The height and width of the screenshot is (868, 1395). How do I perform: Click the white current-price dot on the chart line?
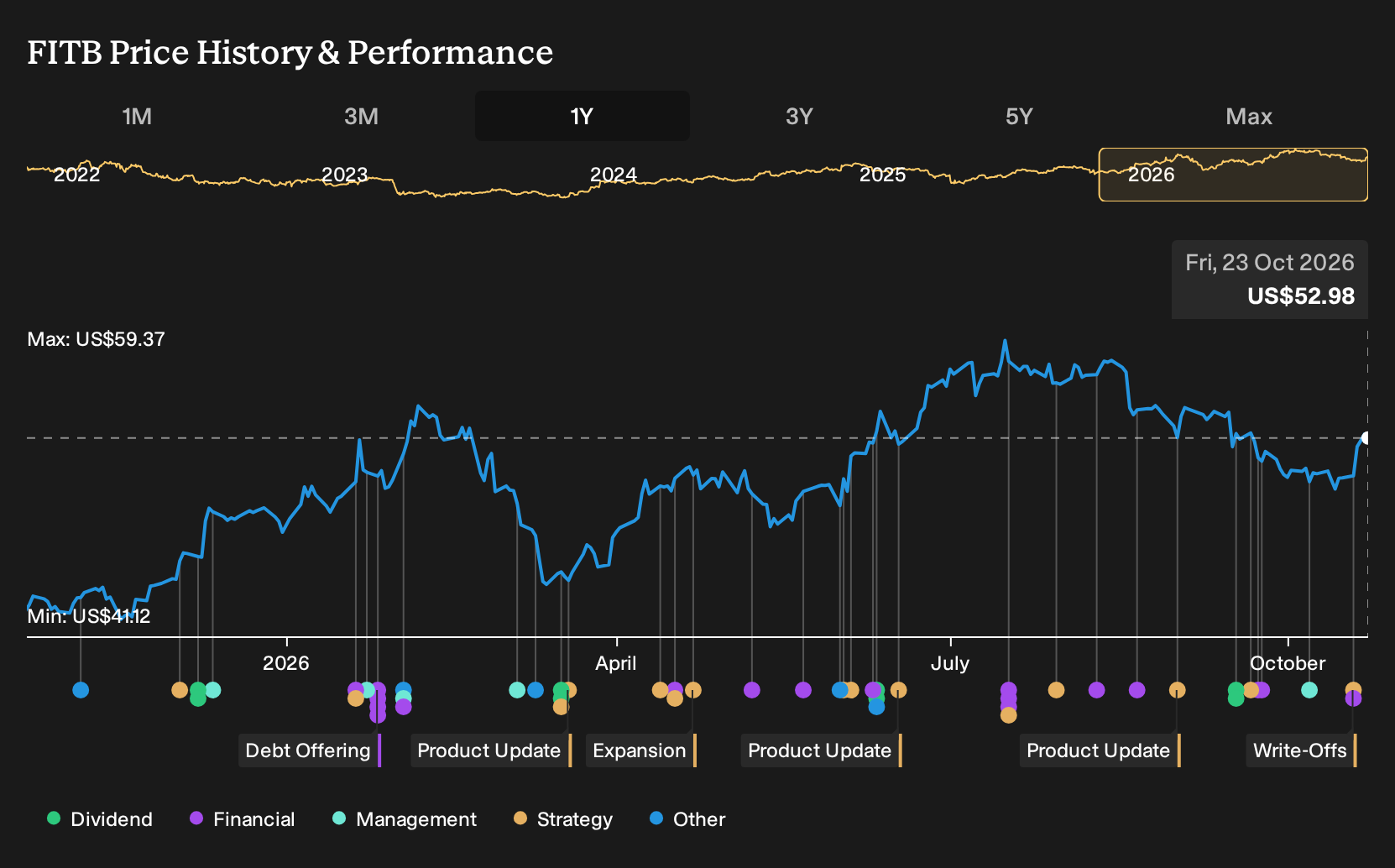(x=1366, y=438)
